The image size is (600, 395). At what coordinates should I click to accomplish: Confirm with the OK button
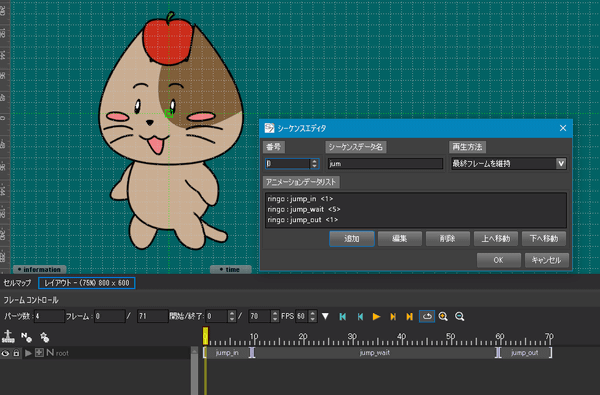click(x=498, y=260)
